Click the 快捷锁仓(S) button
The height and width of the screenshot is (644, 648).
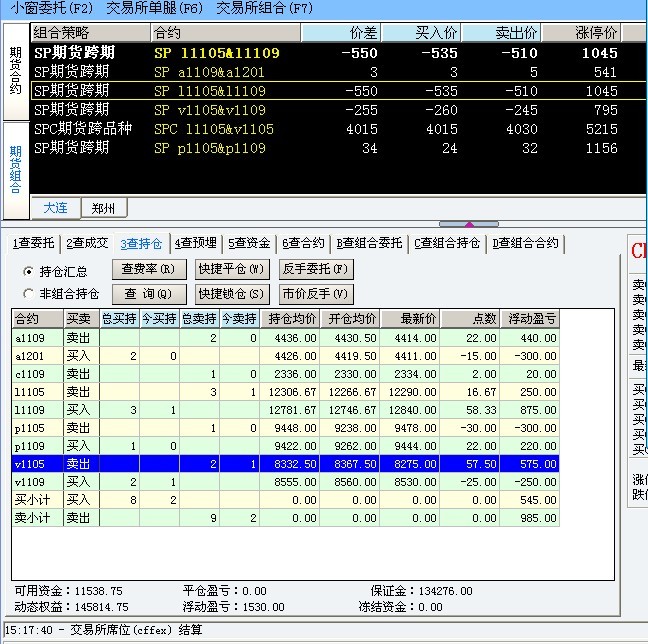click(x=232, y=294)
